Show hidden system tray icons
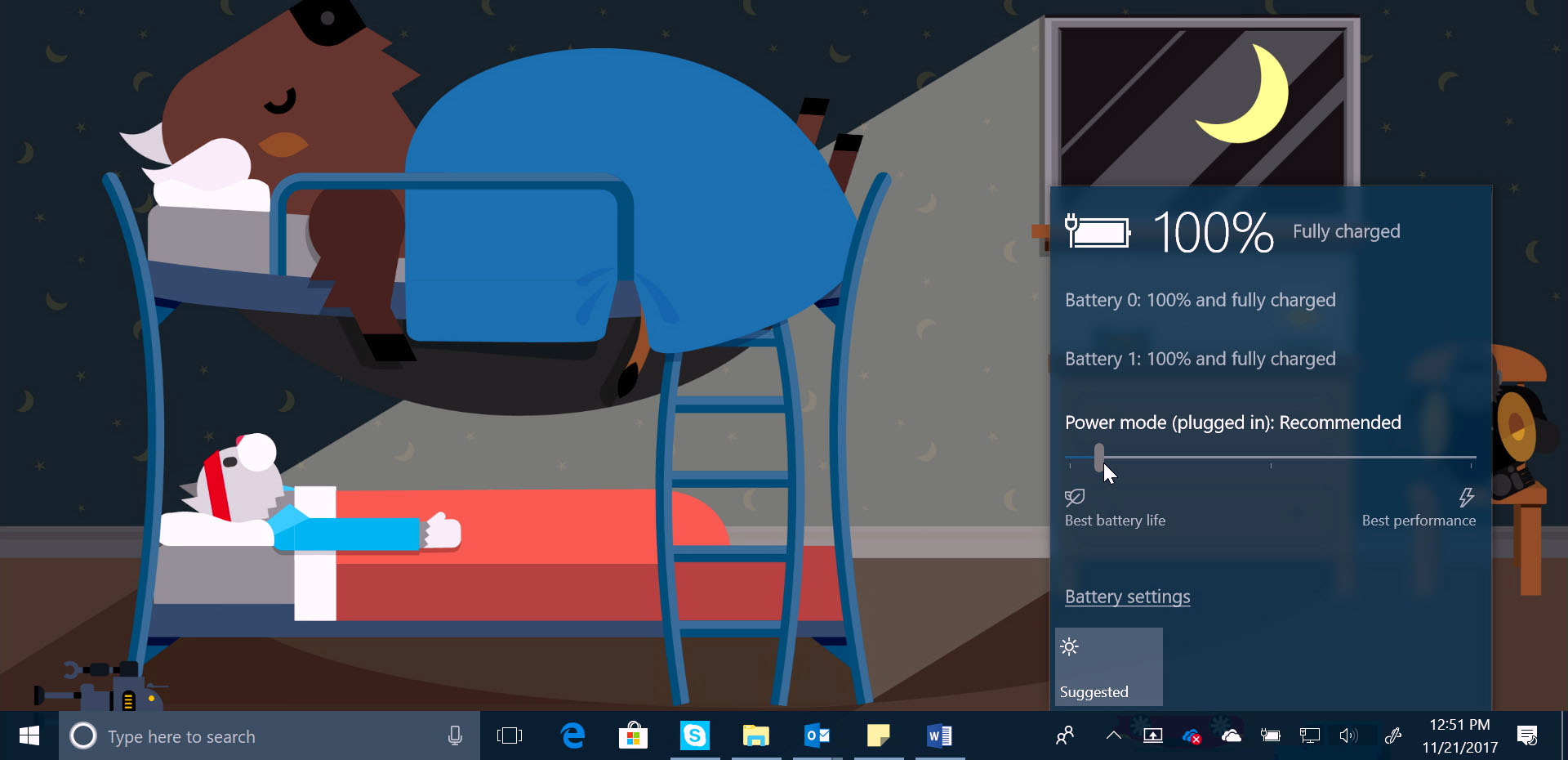 pos(1113,735)
